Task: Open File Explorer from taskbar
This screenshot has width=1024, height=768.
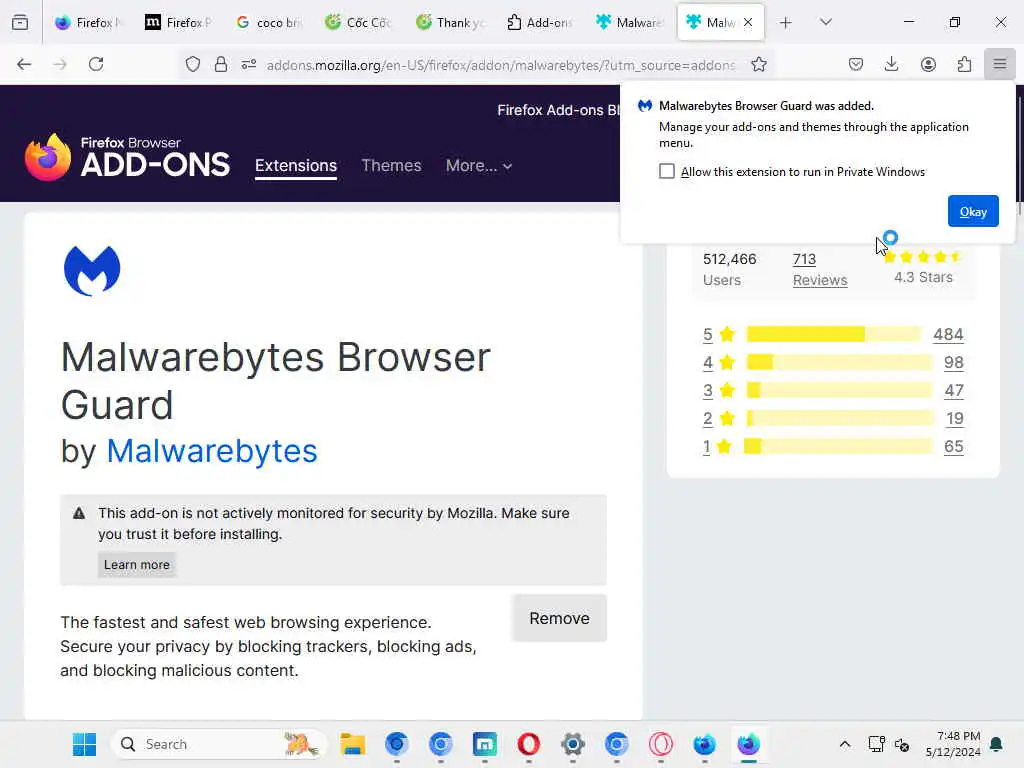Action: (x=353, y=744)
